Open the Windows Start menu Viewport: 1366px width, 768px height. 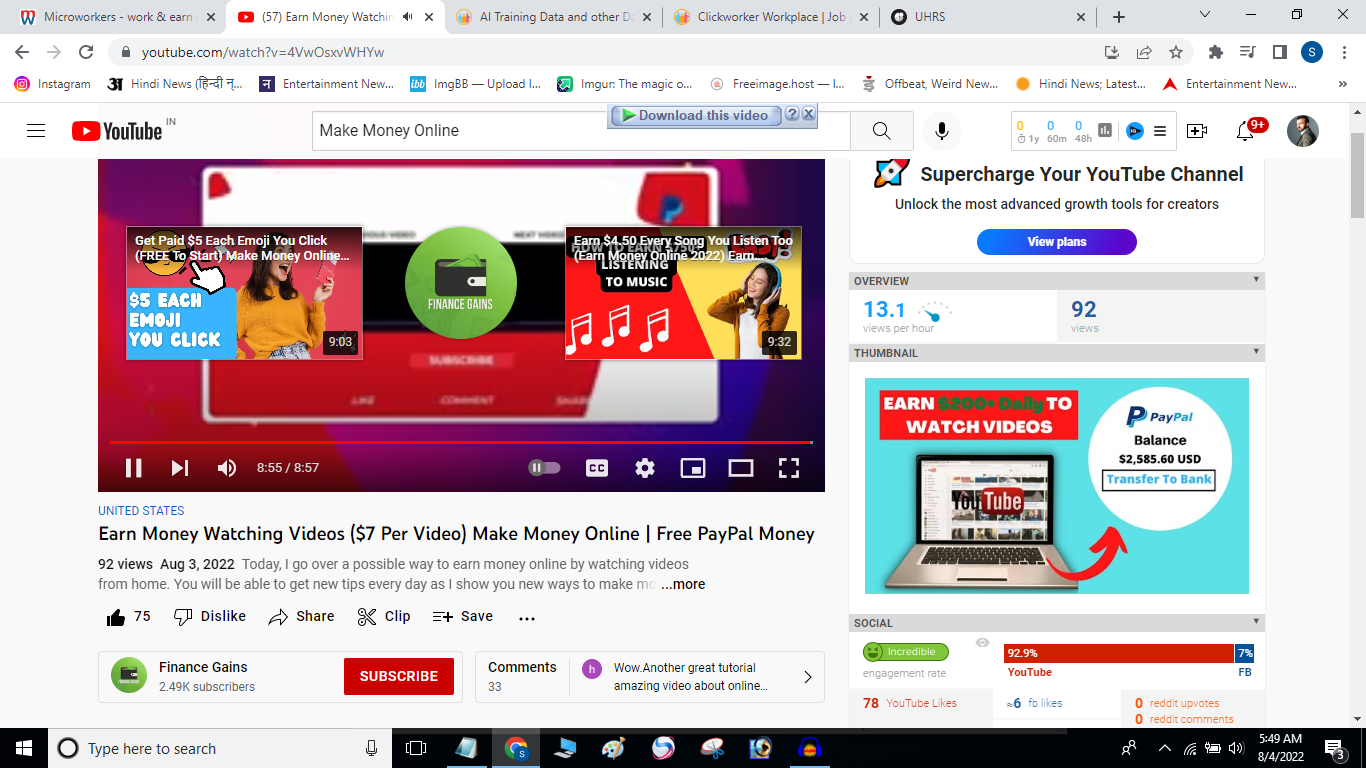(23, 748)
